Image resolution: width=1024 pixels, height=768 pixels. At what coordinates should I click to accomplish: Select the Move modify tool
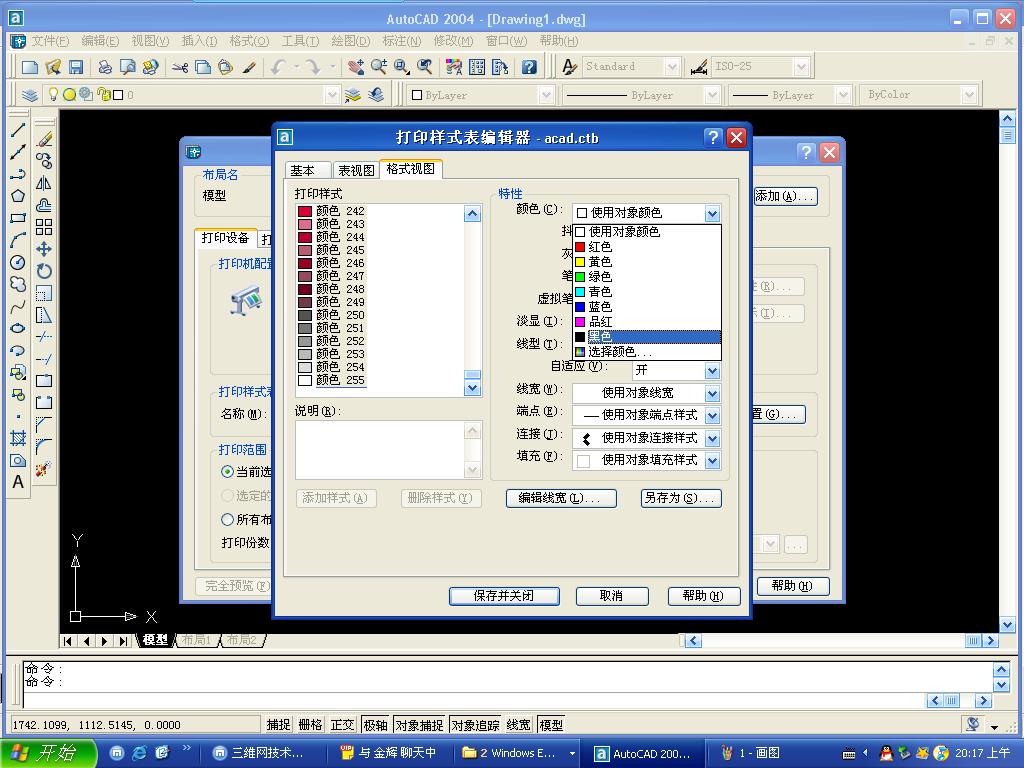click(x=44, y=249)
